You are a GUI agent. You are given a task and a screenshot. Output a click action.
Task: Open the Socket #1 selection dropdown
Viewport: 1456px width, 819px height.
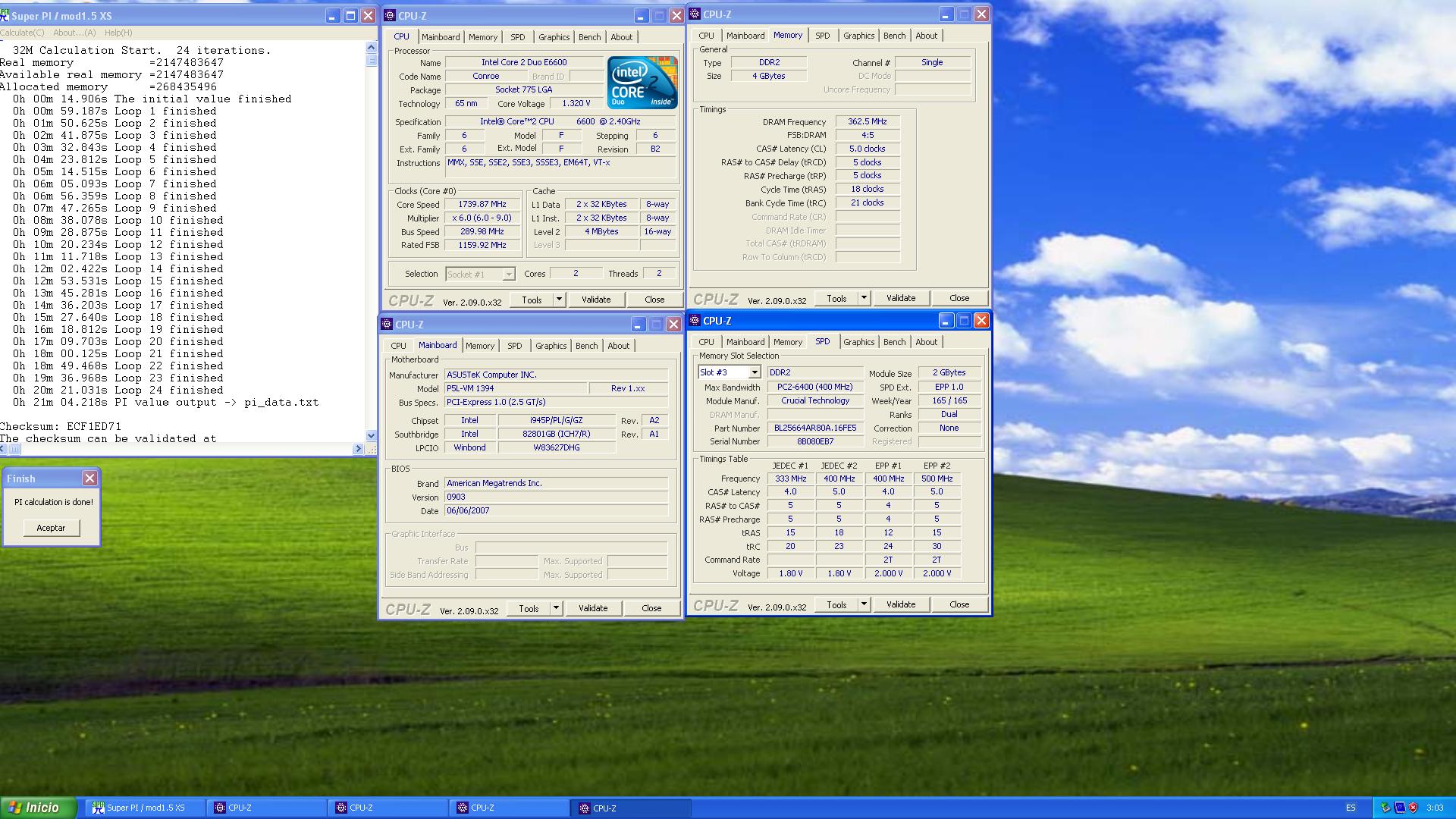(509, 274)
